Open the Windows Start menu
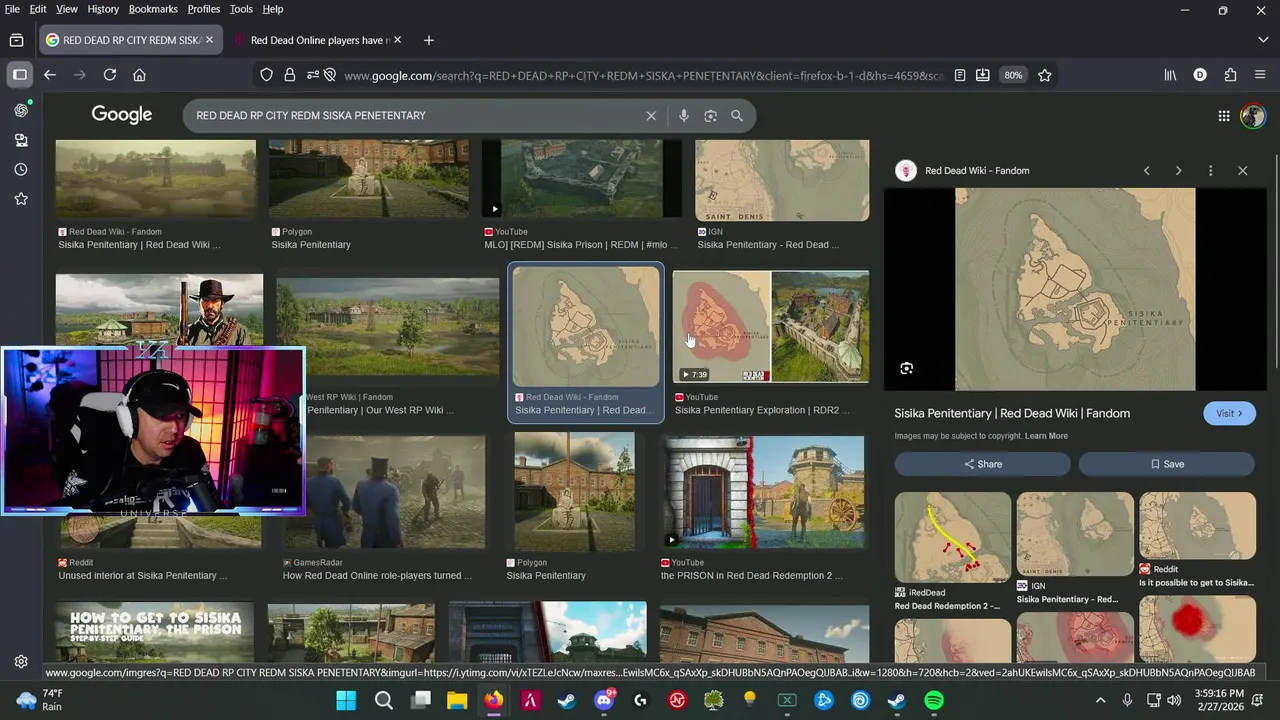Image resolution: width=1280 pixels, height=720 pixels. pos(346,700)
